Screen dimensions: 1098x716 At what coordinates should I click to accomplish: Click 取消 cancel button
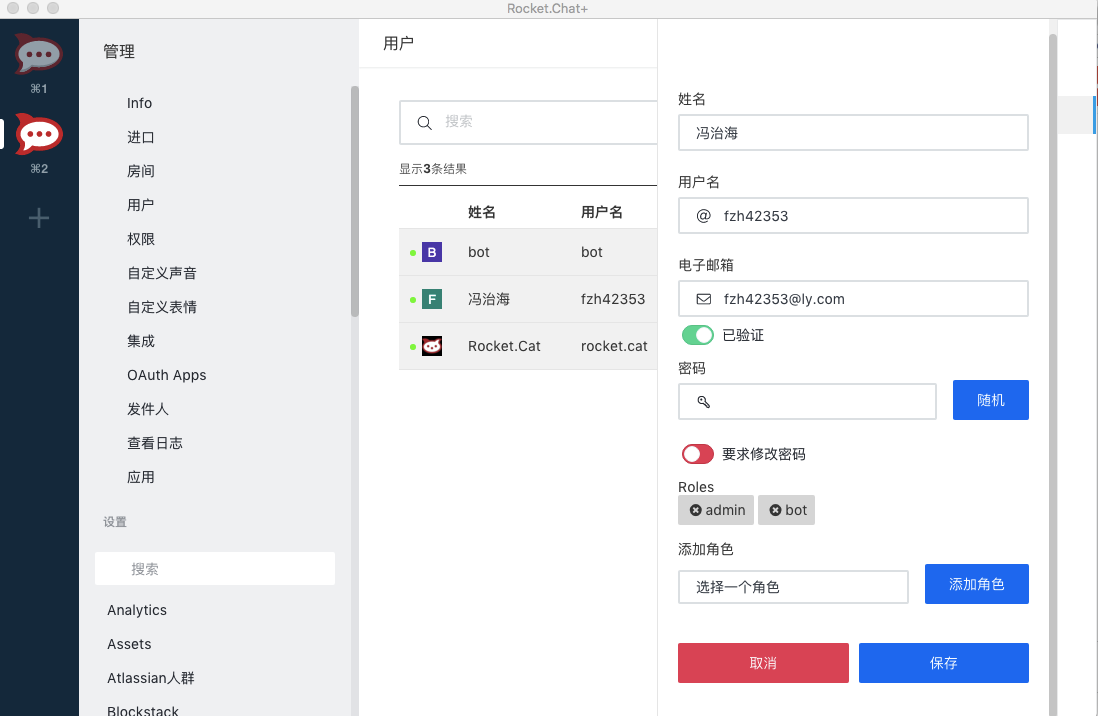click(763, 663)
